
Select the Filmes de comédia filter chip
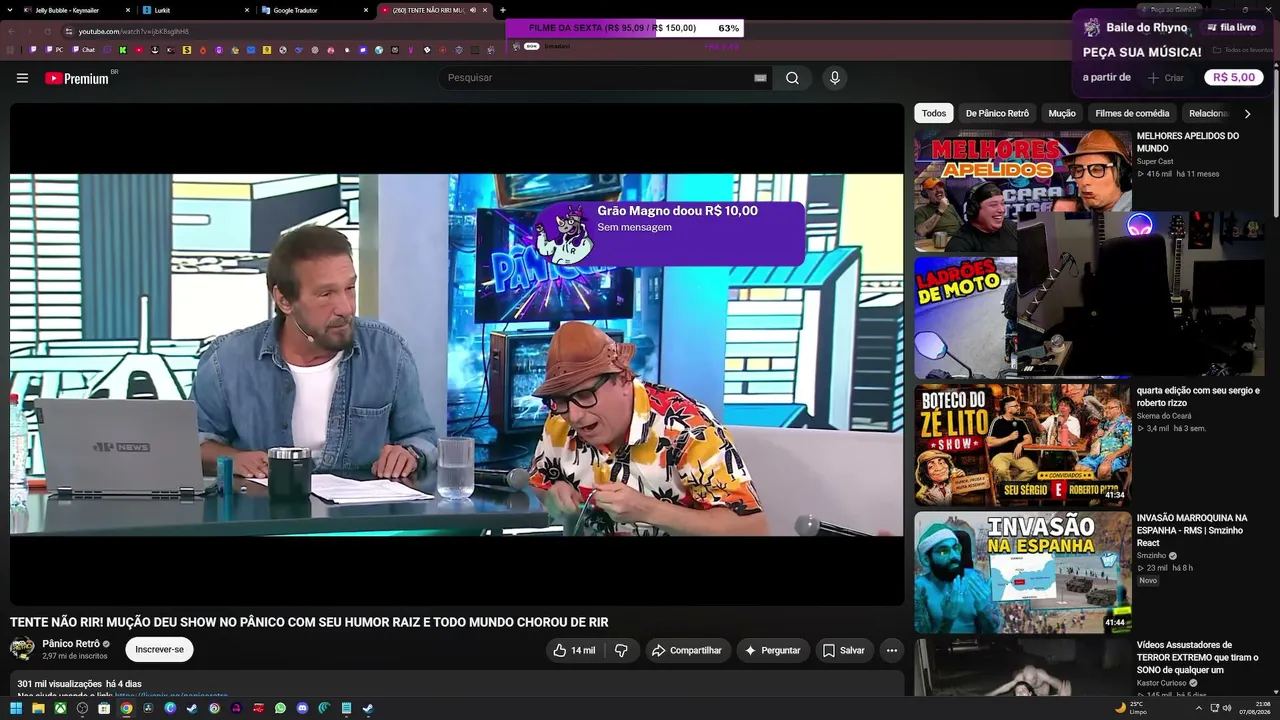tap(1132, 114)
